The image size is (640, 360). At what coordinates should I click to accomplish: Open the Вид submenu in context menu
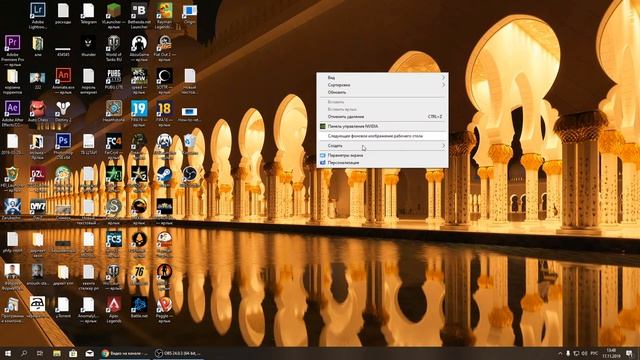382,78
